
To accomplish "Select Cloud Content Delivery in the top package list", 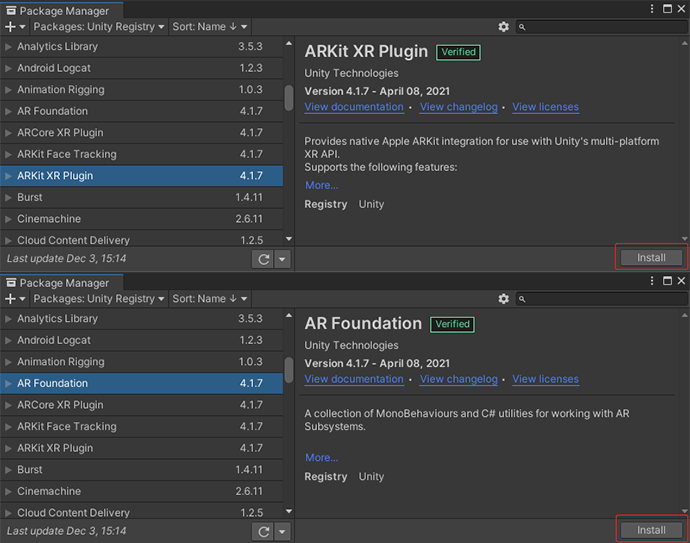I will [x=141, y=238].
